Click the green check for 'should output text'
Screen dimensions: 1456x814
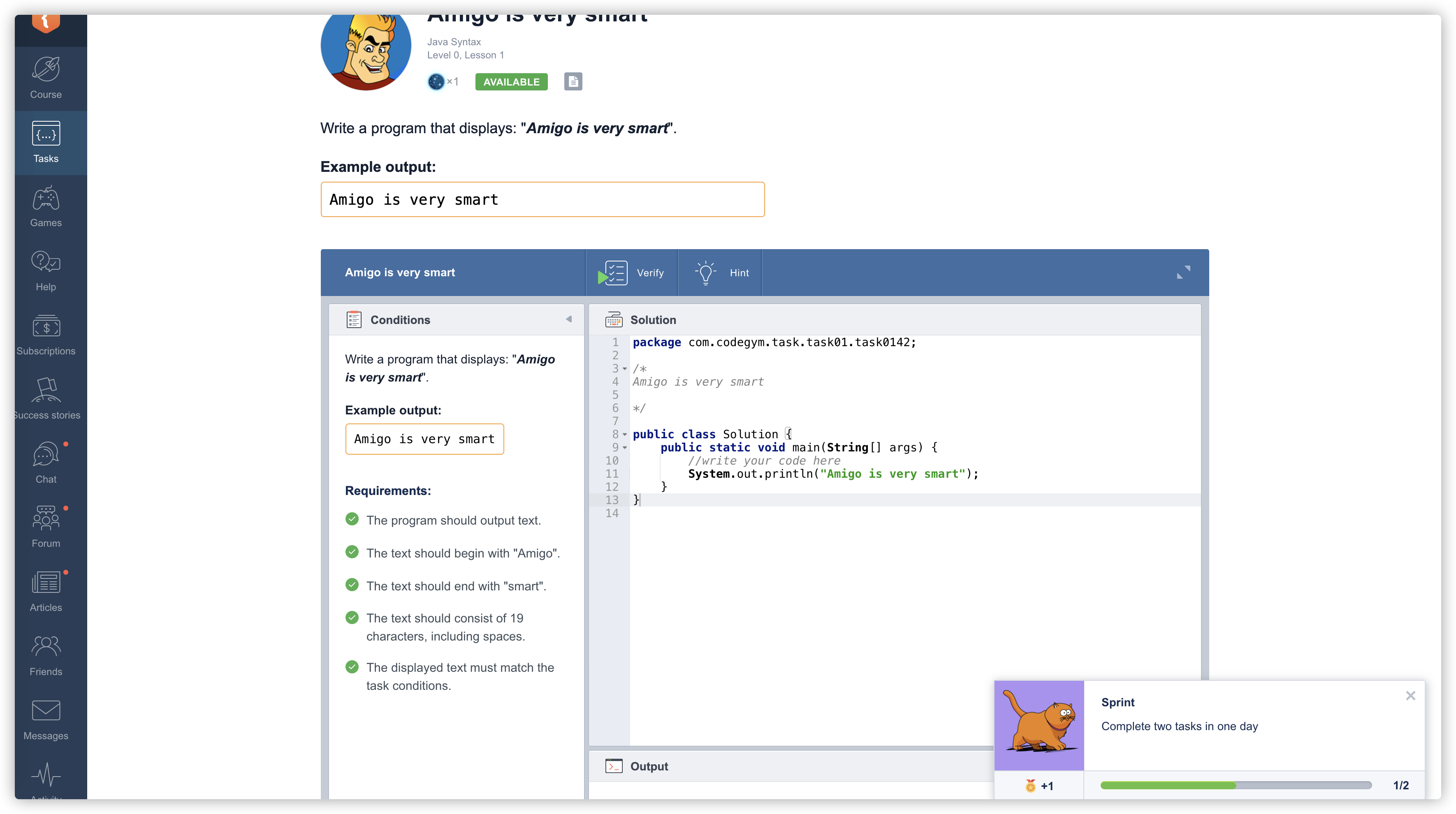pyautogui.click(x=352, y=519)
